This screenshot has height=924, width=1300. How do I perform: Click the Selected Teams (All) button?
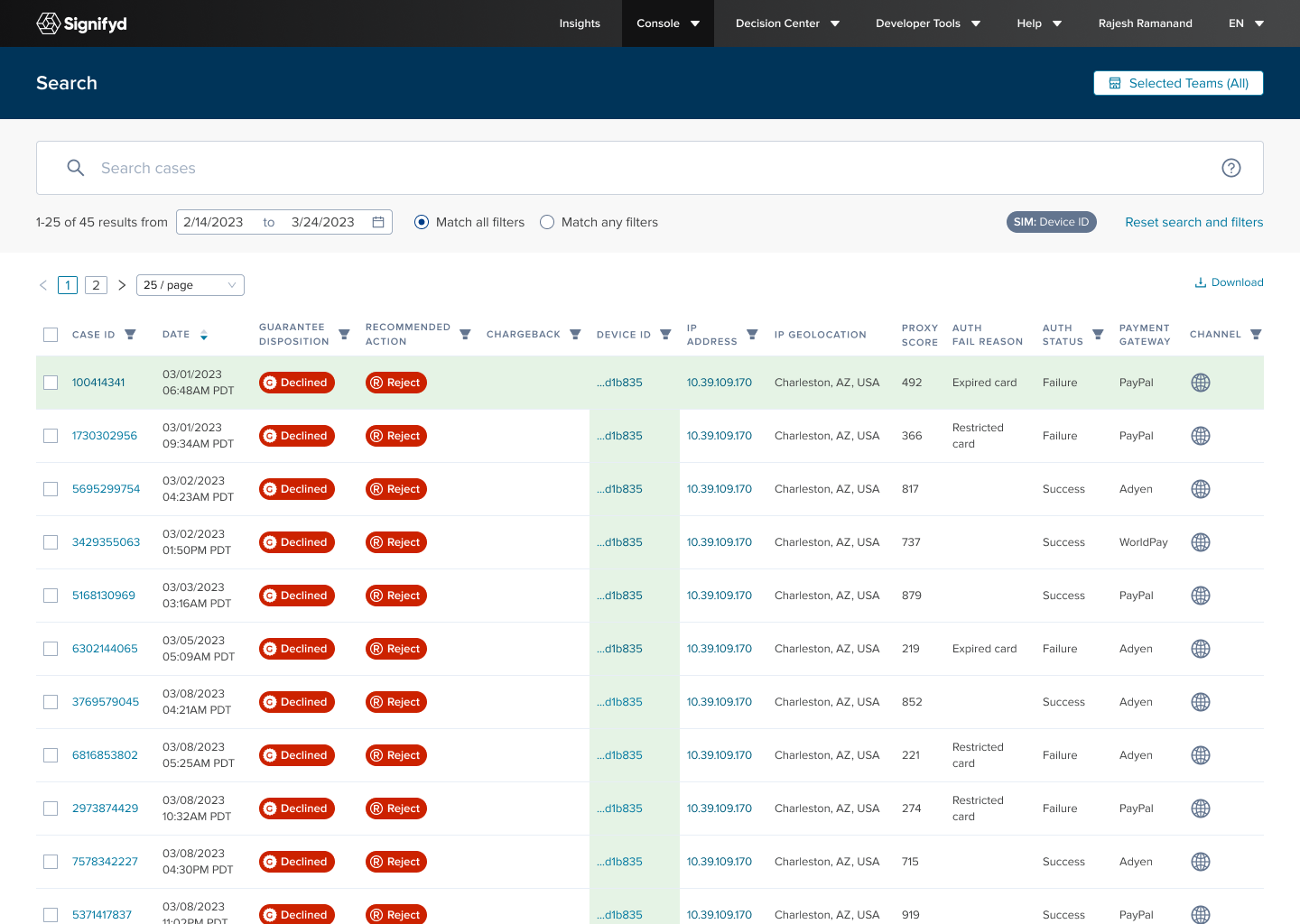(x=1178, y=83)
